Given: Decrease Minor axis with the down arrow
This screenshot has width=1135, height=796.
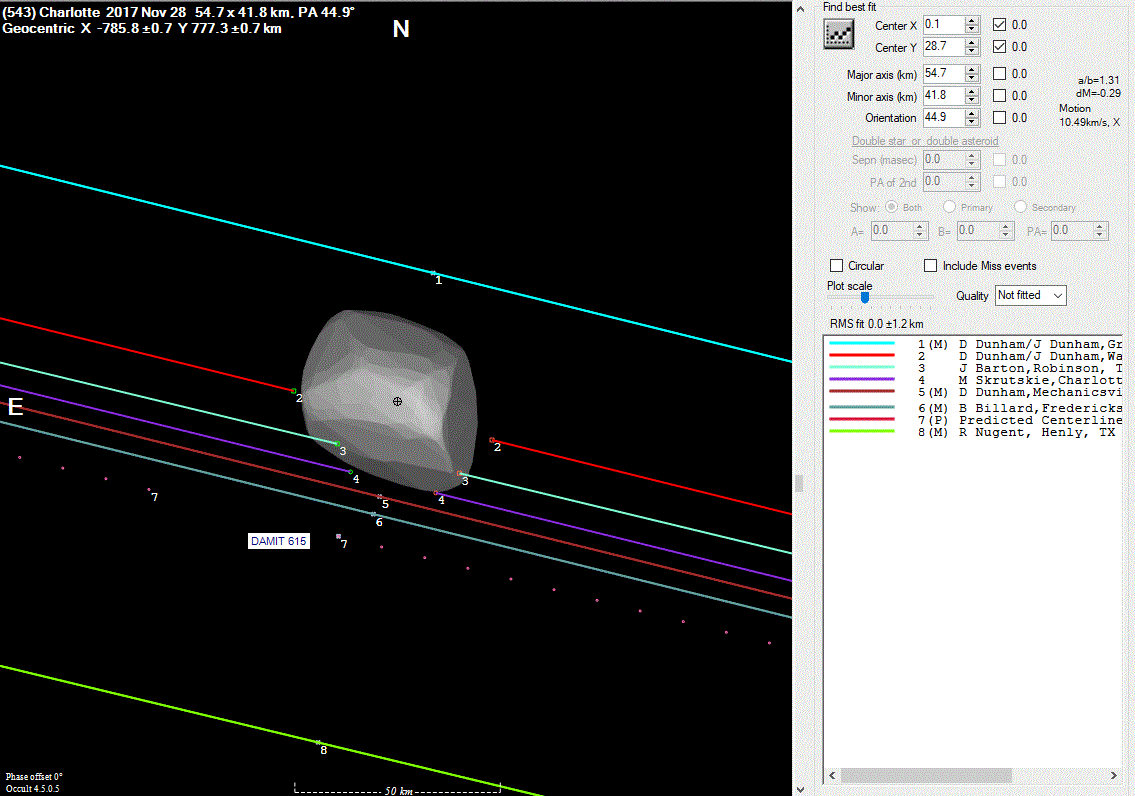Looking at the screenshot, I should click(x=972, y=100).
